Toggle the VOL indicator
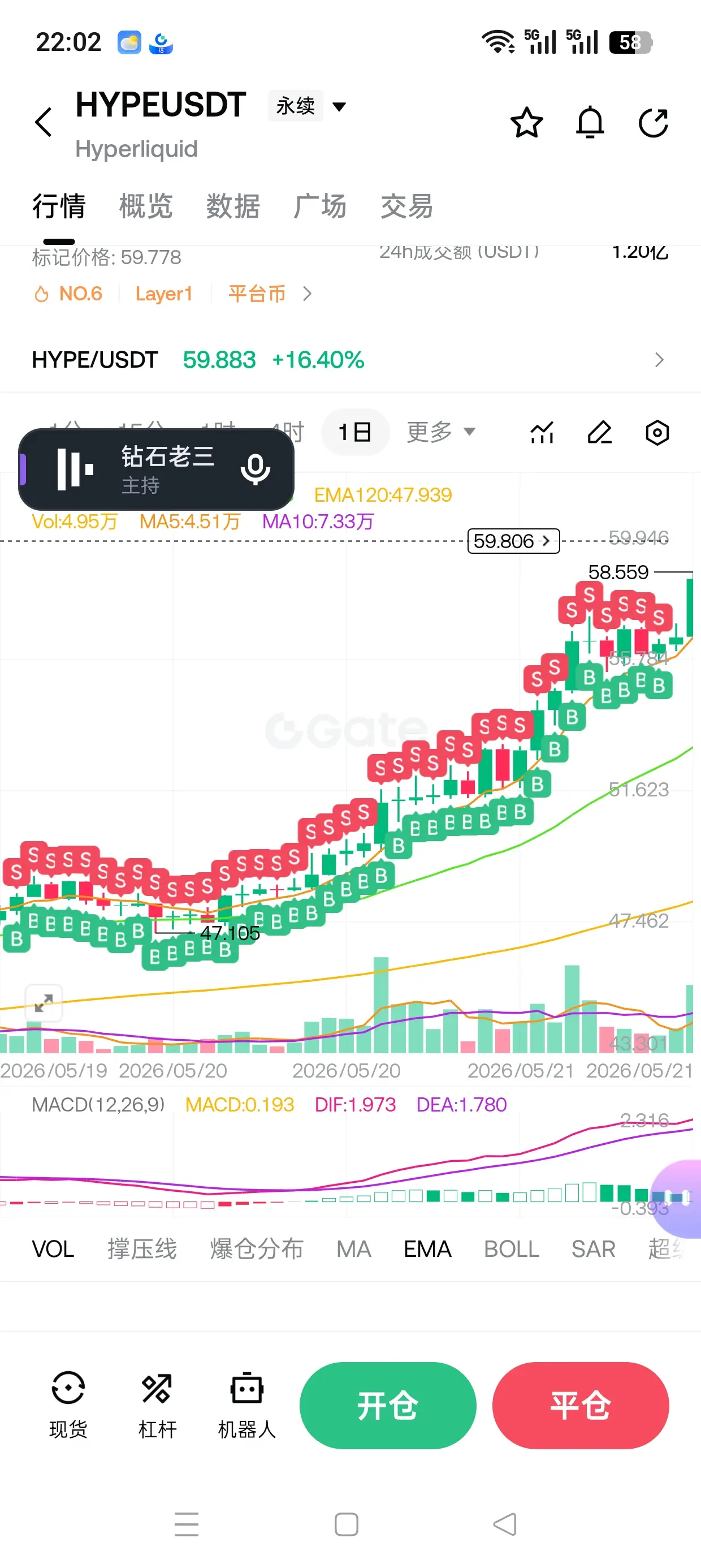 53,1249
